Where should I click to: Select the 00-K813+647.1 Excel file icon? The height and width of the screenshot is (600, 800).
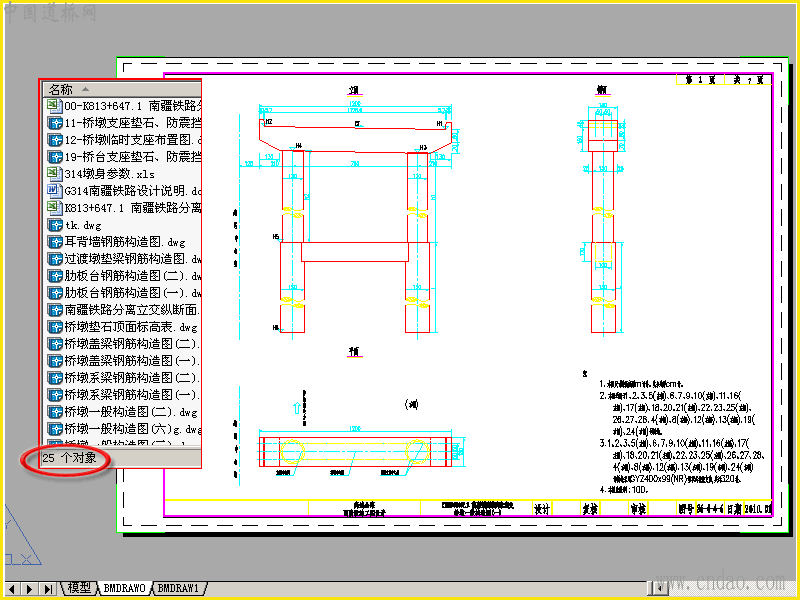[x=55, y=106]
